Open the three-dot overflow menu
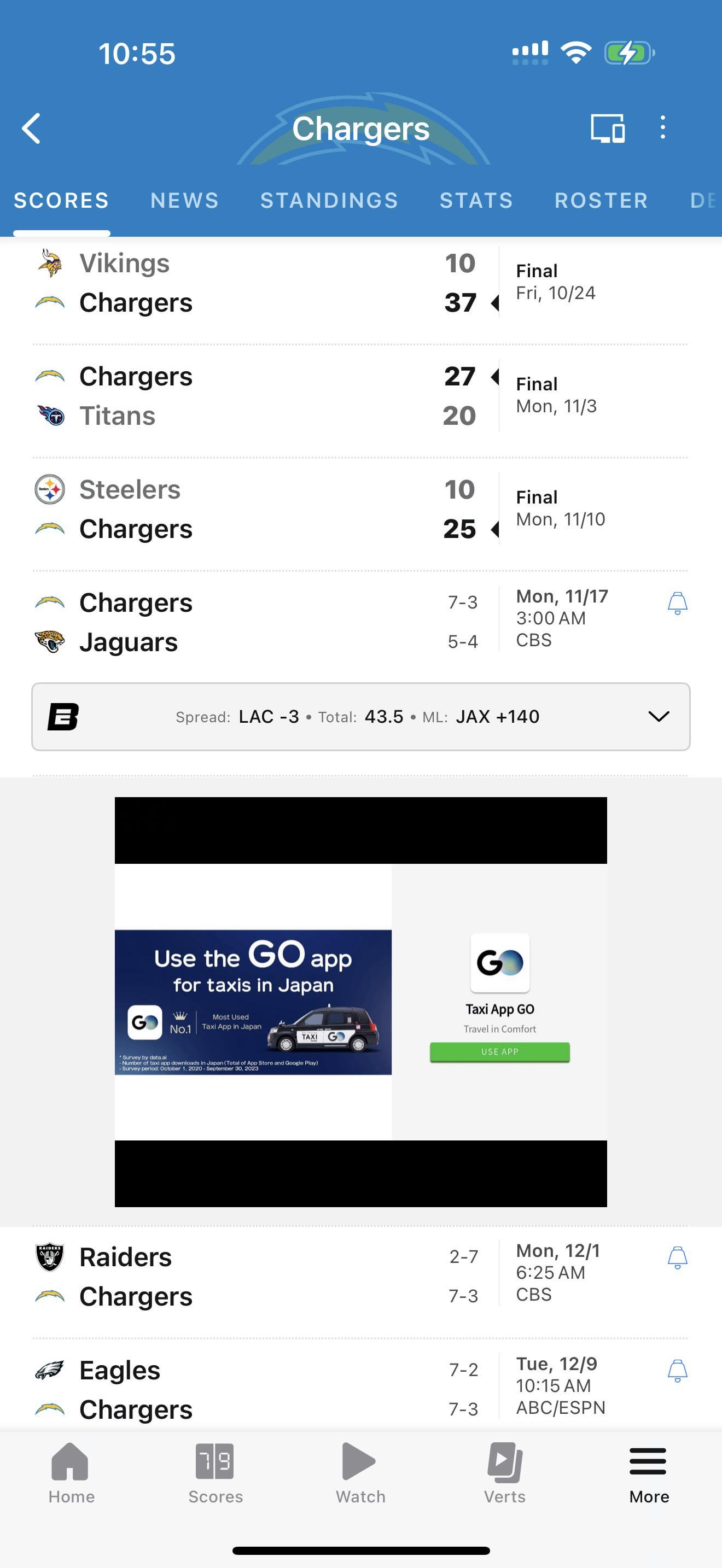The height and width of the screenshot is (1568, 722). (x=662, y=128)
